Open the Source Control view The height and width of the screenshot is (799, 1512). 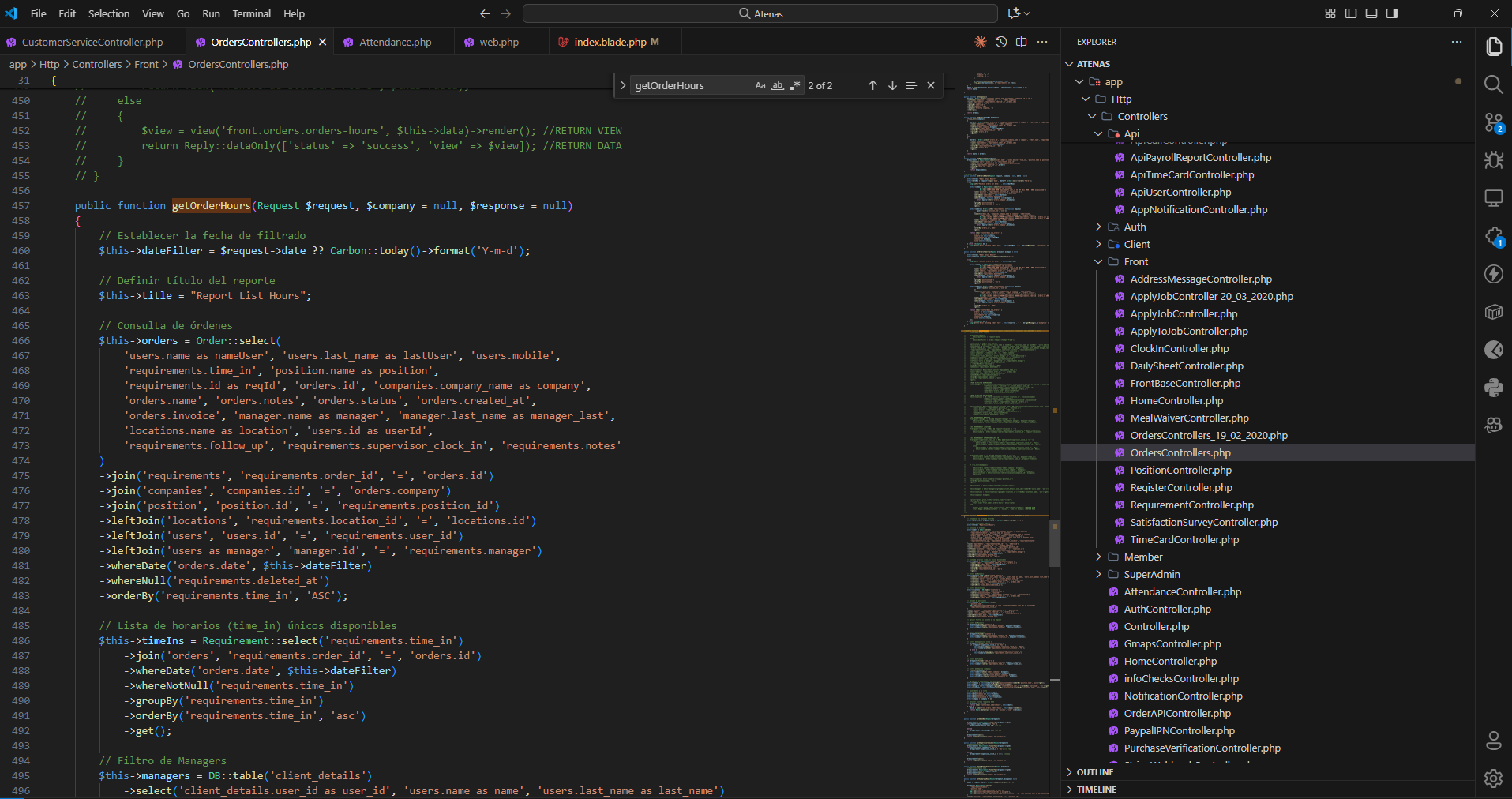tap(1493, 122)
